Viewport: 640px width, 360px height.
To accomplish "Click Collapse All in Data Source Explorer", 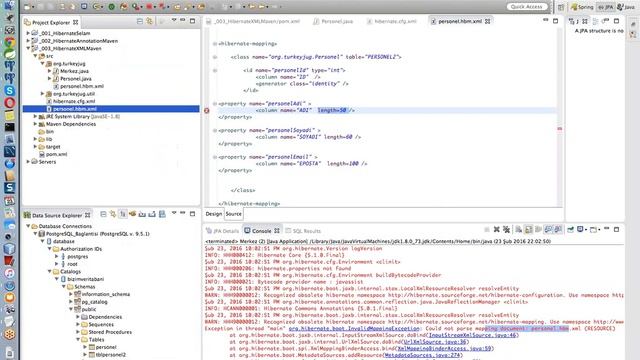I will coord(103,214).
